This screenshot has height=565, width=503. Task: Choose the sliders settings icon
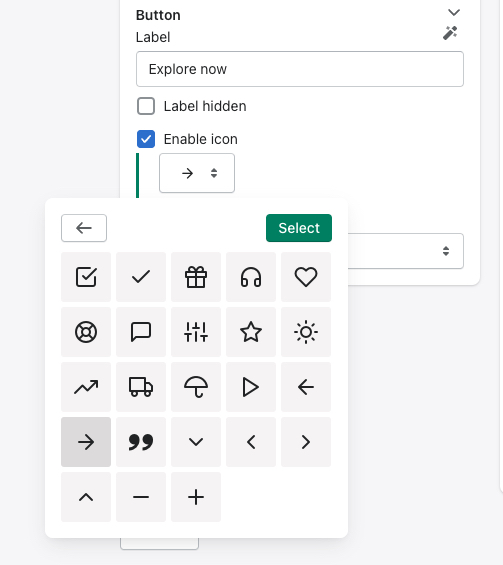click(196, 332)
